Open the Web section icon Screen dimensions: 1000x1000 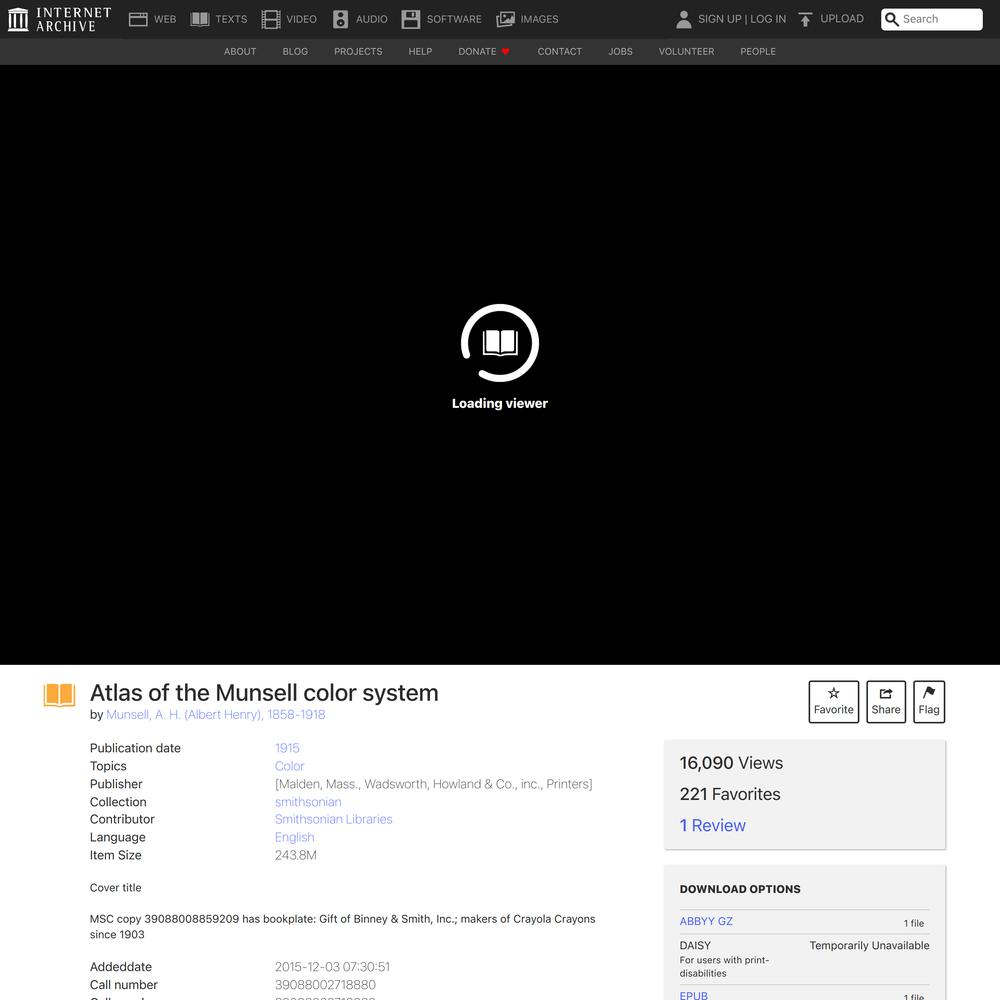[138, 19]
